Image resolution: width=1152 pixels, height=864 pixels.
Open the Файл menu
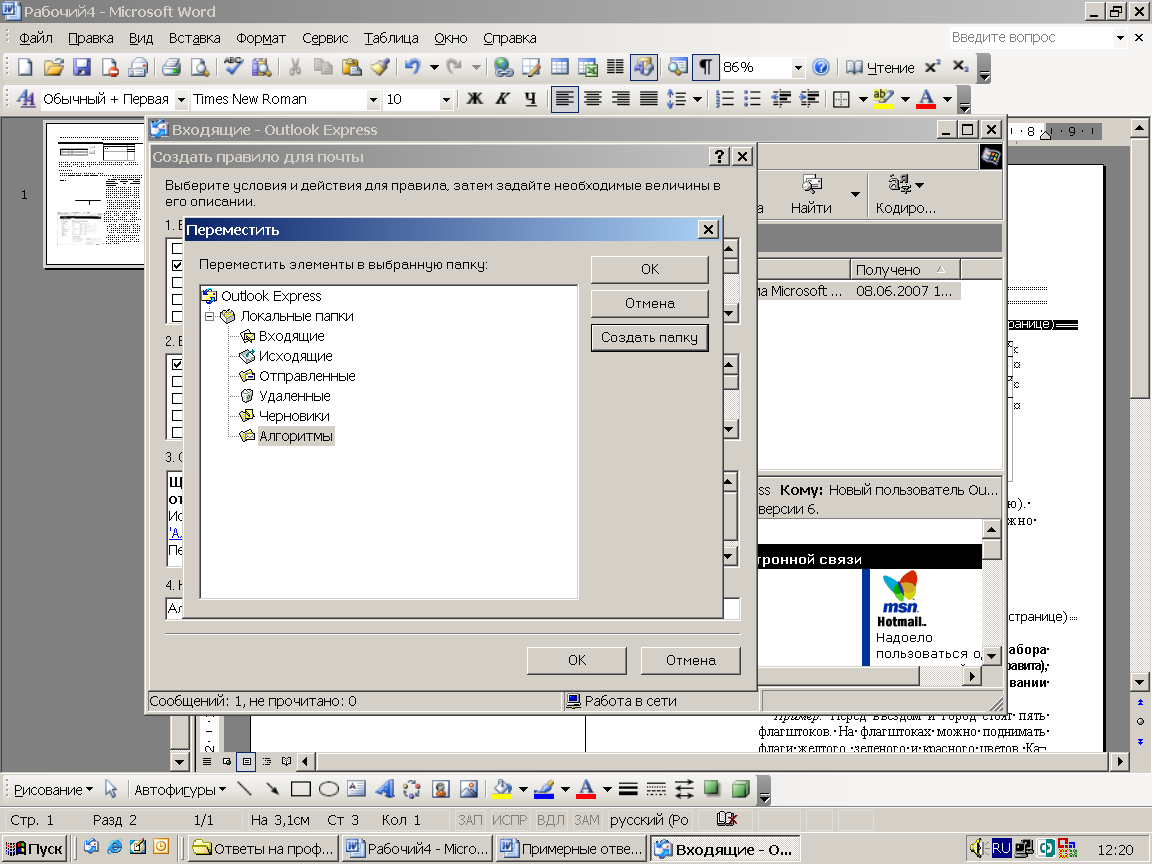[x=36, y=37]
